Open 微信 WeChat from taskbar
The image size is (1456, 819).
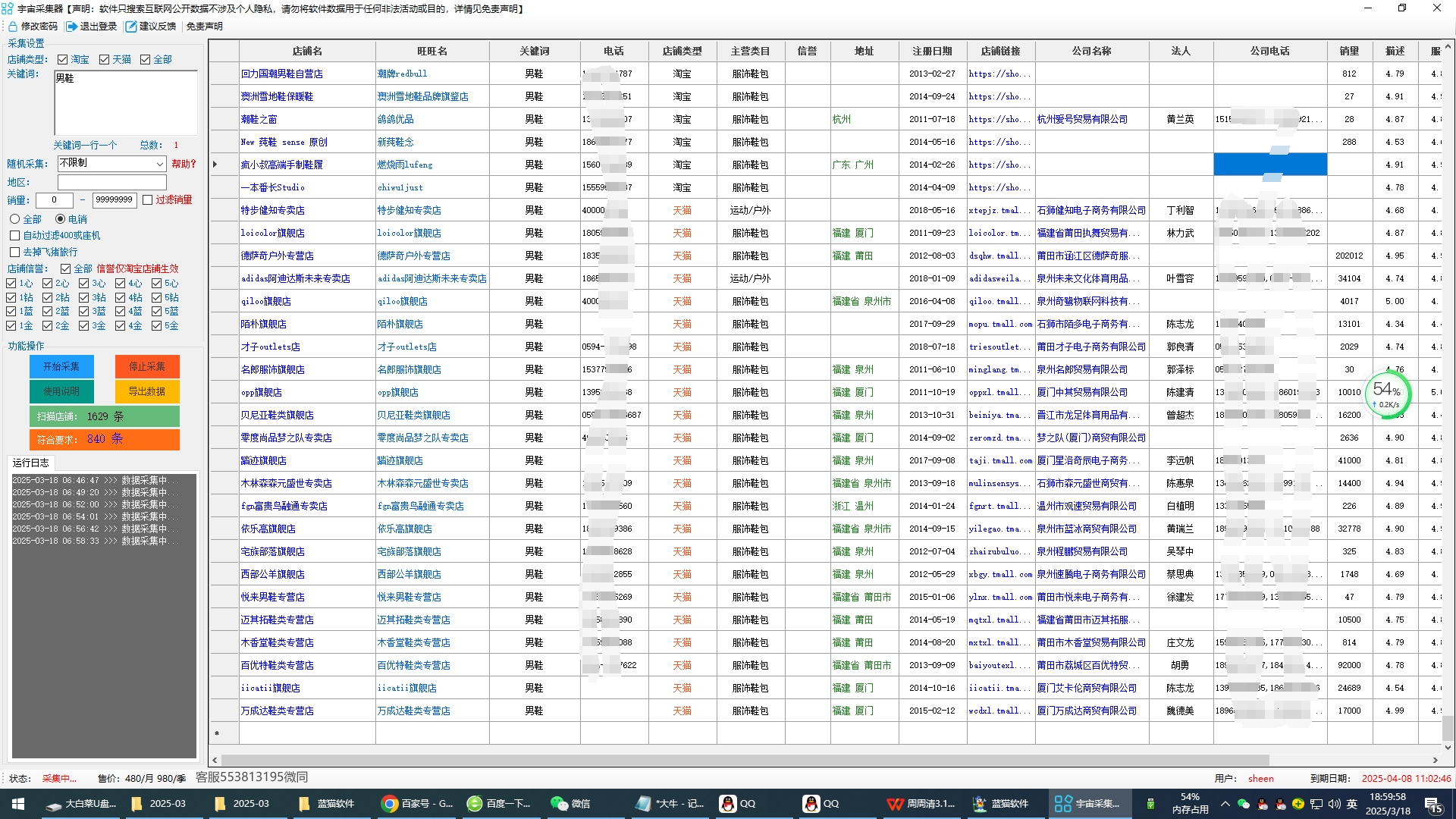coord(571,804)
